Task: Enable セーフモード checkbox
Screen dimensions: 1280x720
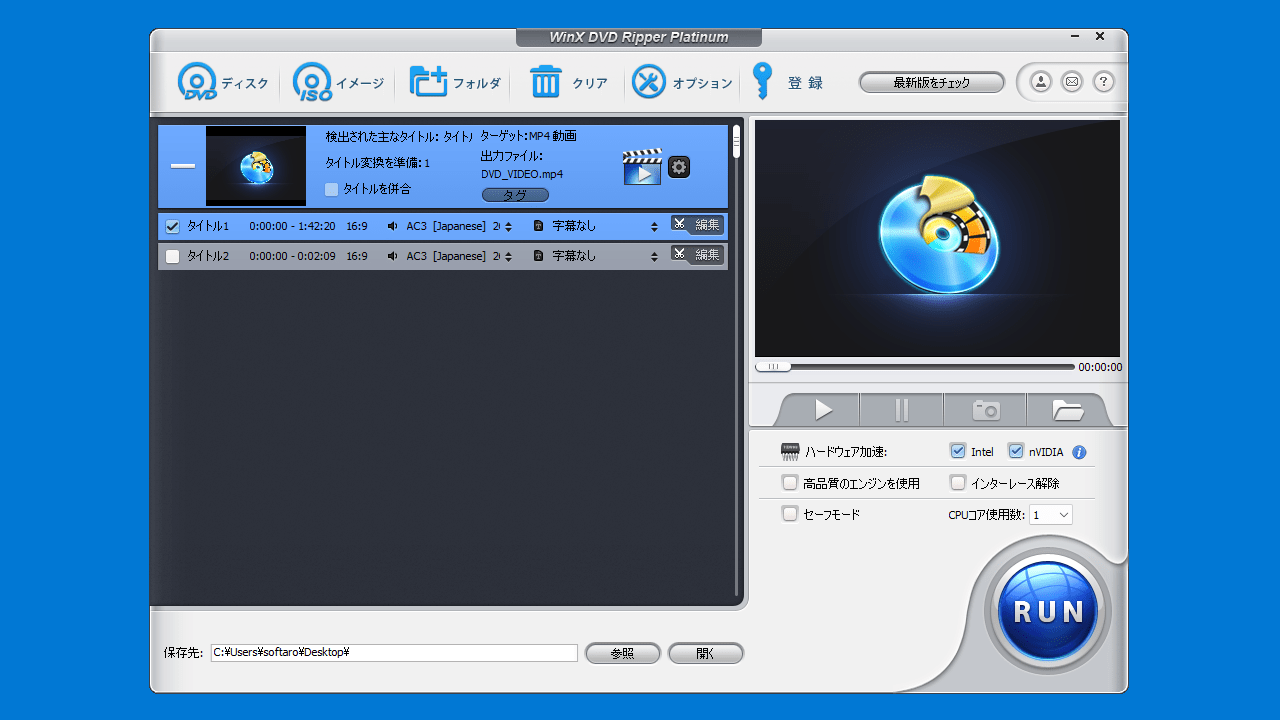Action: pos(790,514)
